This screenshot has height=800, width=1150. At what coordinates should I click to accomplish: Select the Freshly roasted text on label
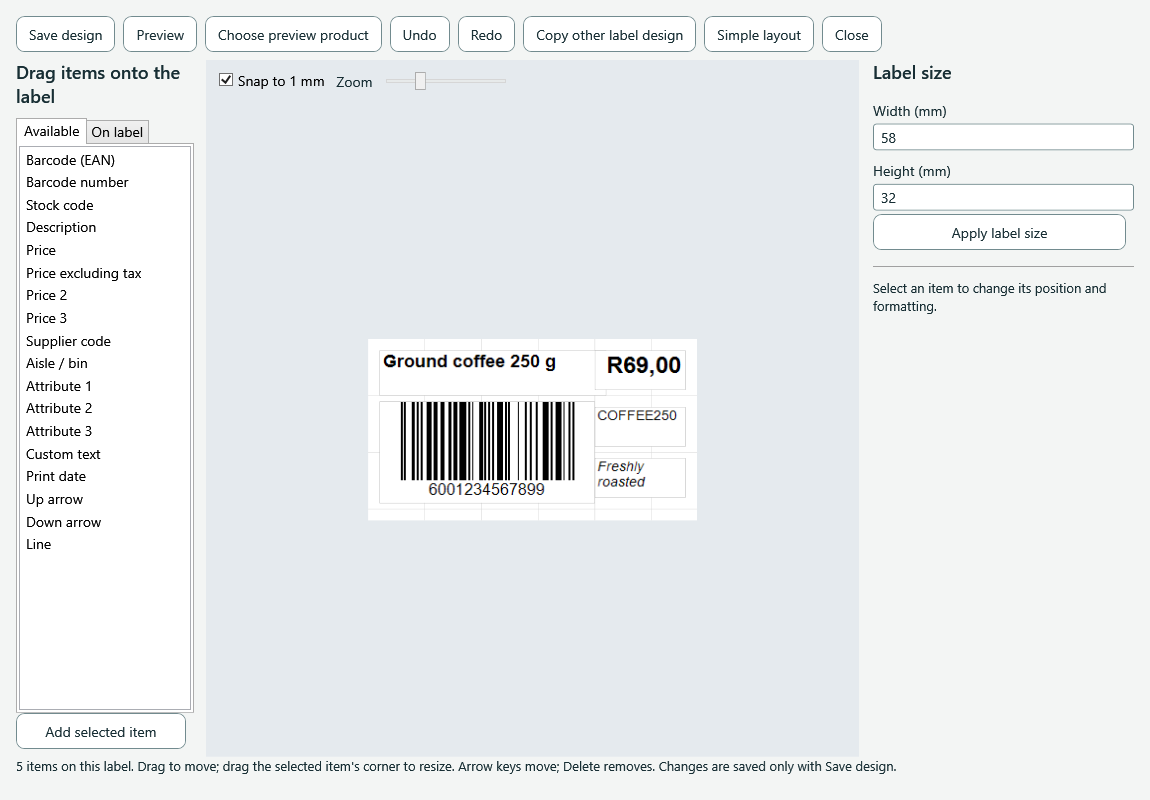(x=640, y=477)
